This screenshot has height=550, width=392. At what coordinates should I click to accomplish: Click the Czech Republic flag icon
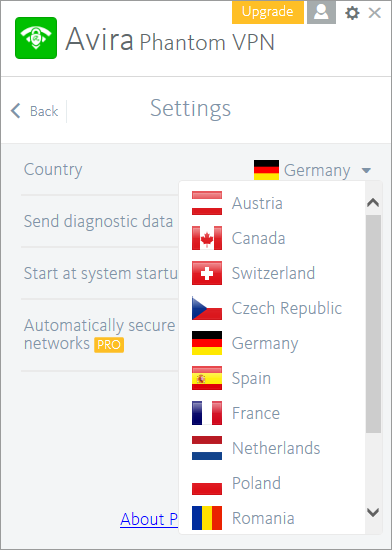[207, 308]
